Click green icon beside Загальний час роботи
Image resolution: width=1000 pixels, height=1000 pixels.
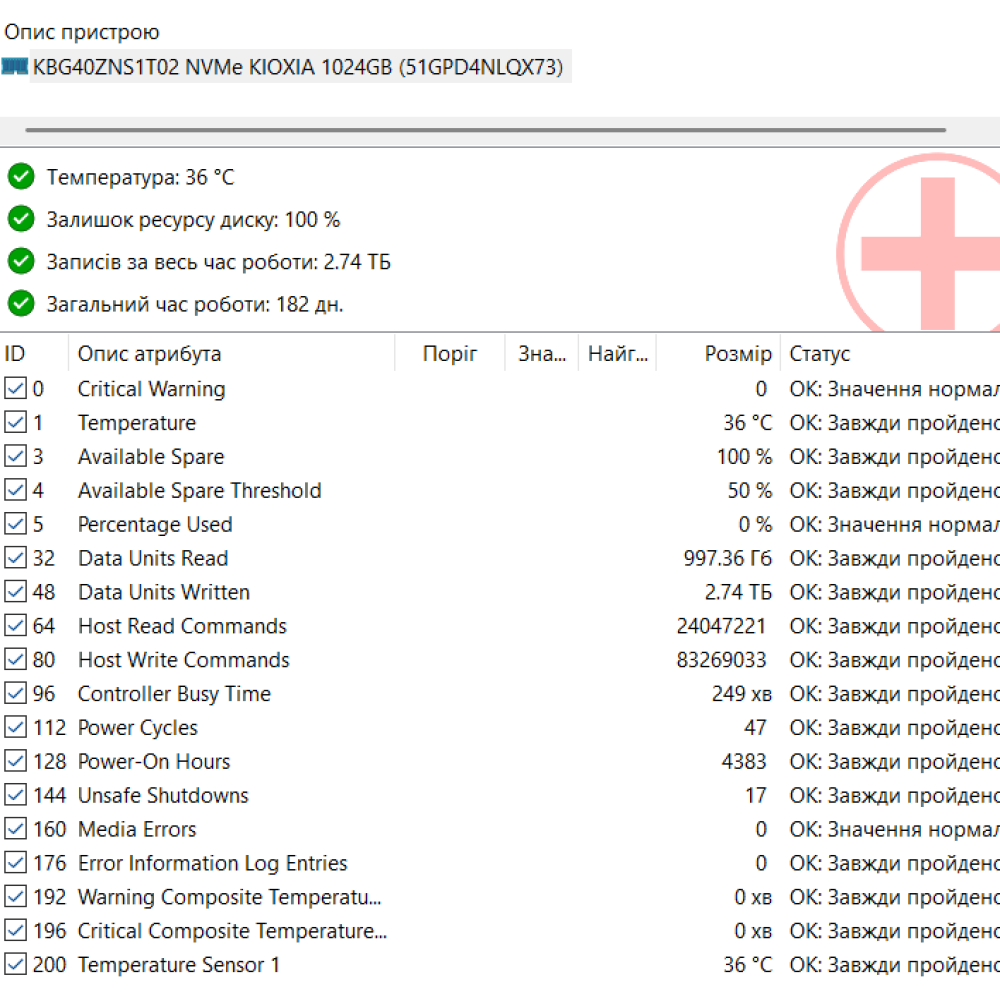pos(21,303)
